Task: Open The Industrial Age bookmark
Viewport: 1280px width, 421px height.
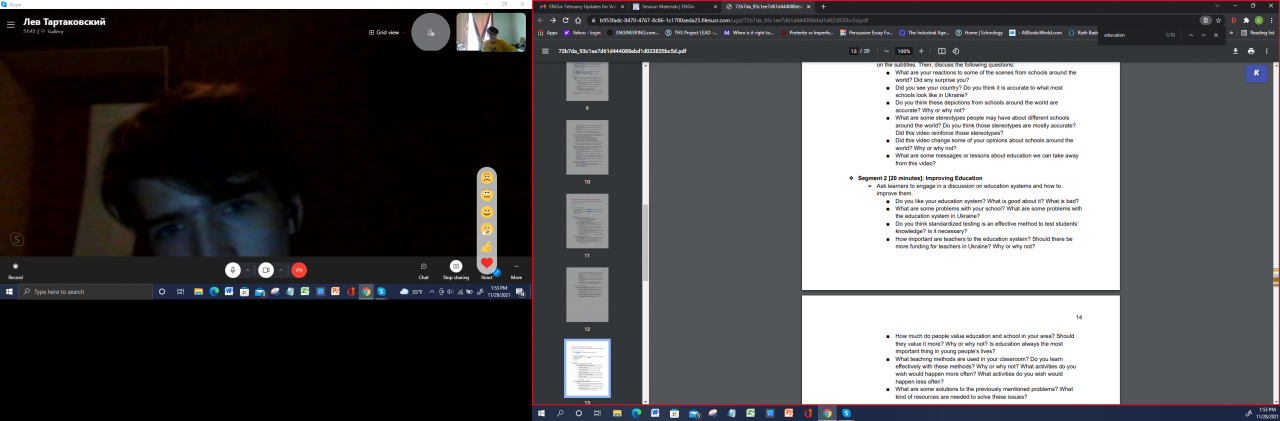Action: pos(925,32)
